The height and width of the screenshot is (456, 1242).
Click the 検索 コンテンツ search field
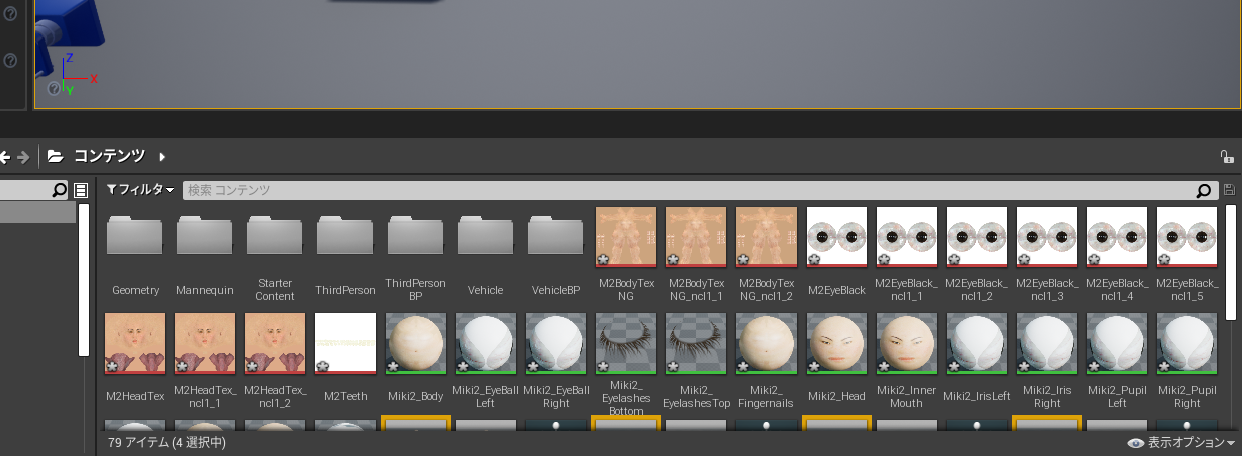[x=688, y=190]
